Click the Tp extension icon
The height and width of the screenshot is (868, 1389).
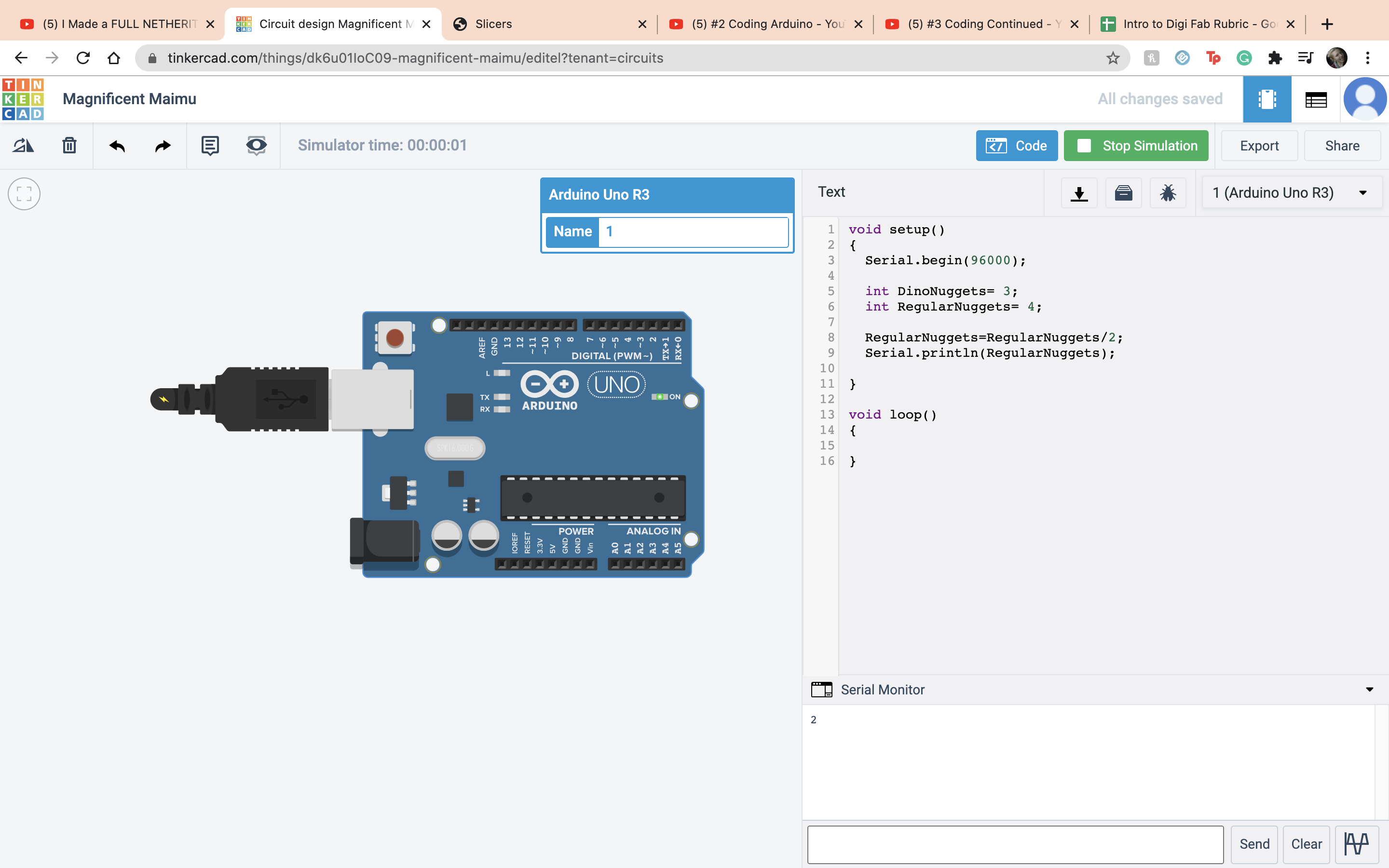1213,58
